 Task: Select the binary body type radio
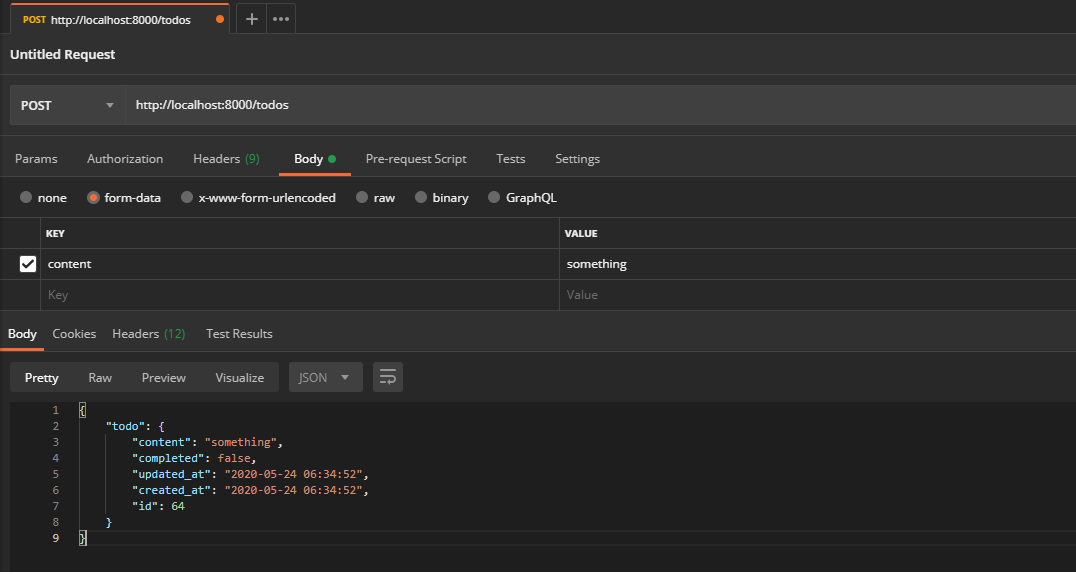421,198
